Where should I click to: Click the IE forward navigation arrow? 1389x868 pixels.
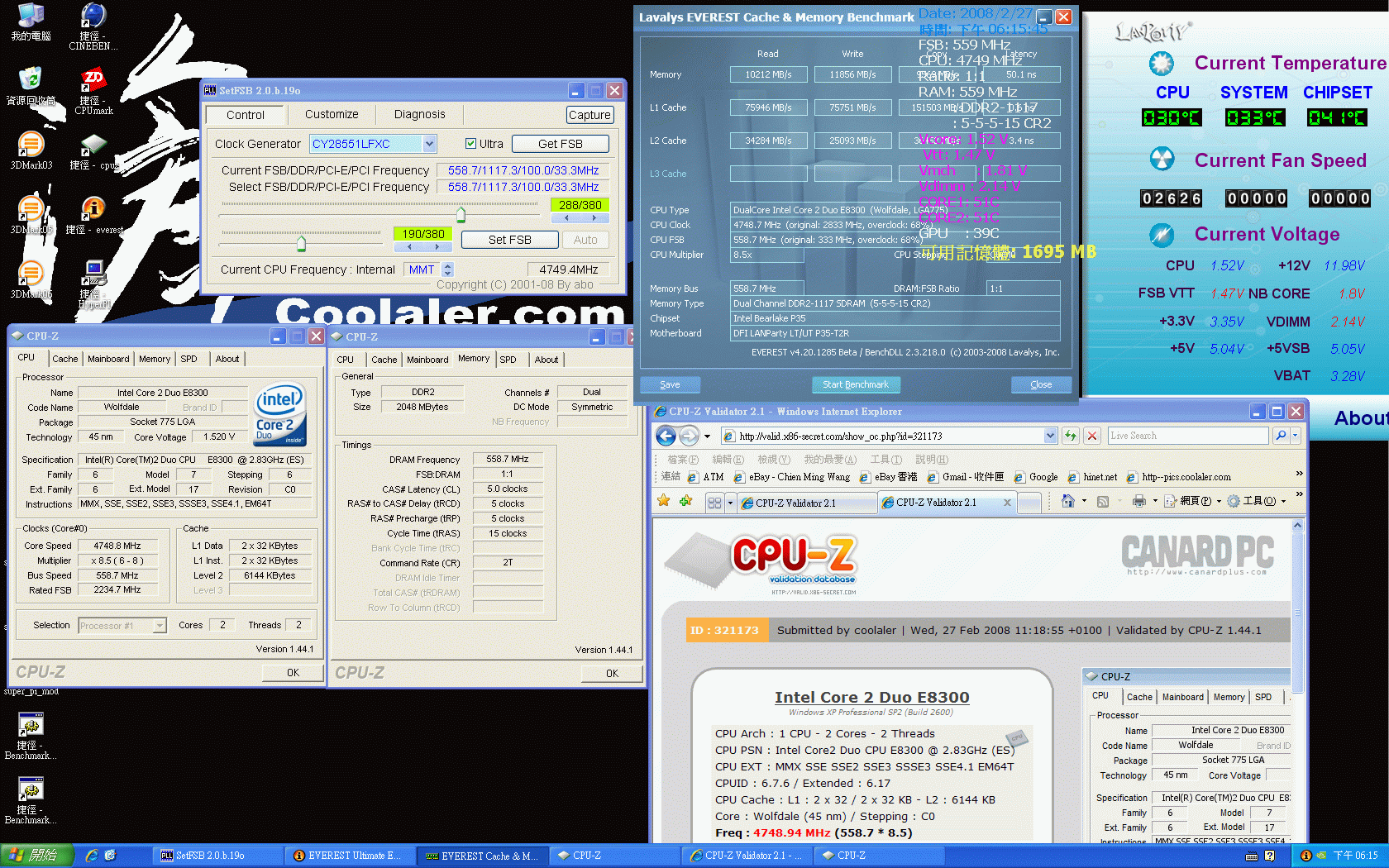pyautogui.click(x=689, y=436)
